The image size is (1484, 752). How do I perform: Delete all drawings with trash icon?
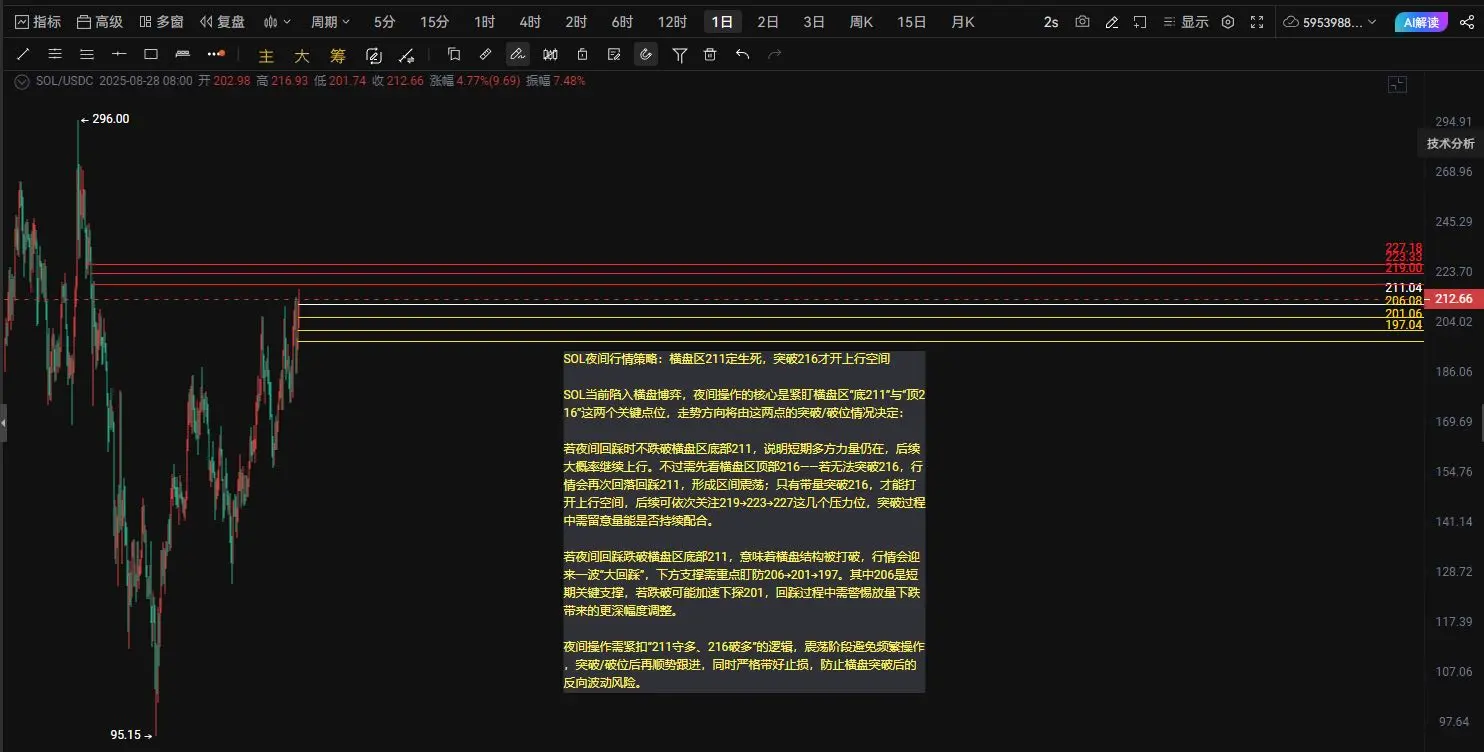pyautogui.click(x=710, y=55)
